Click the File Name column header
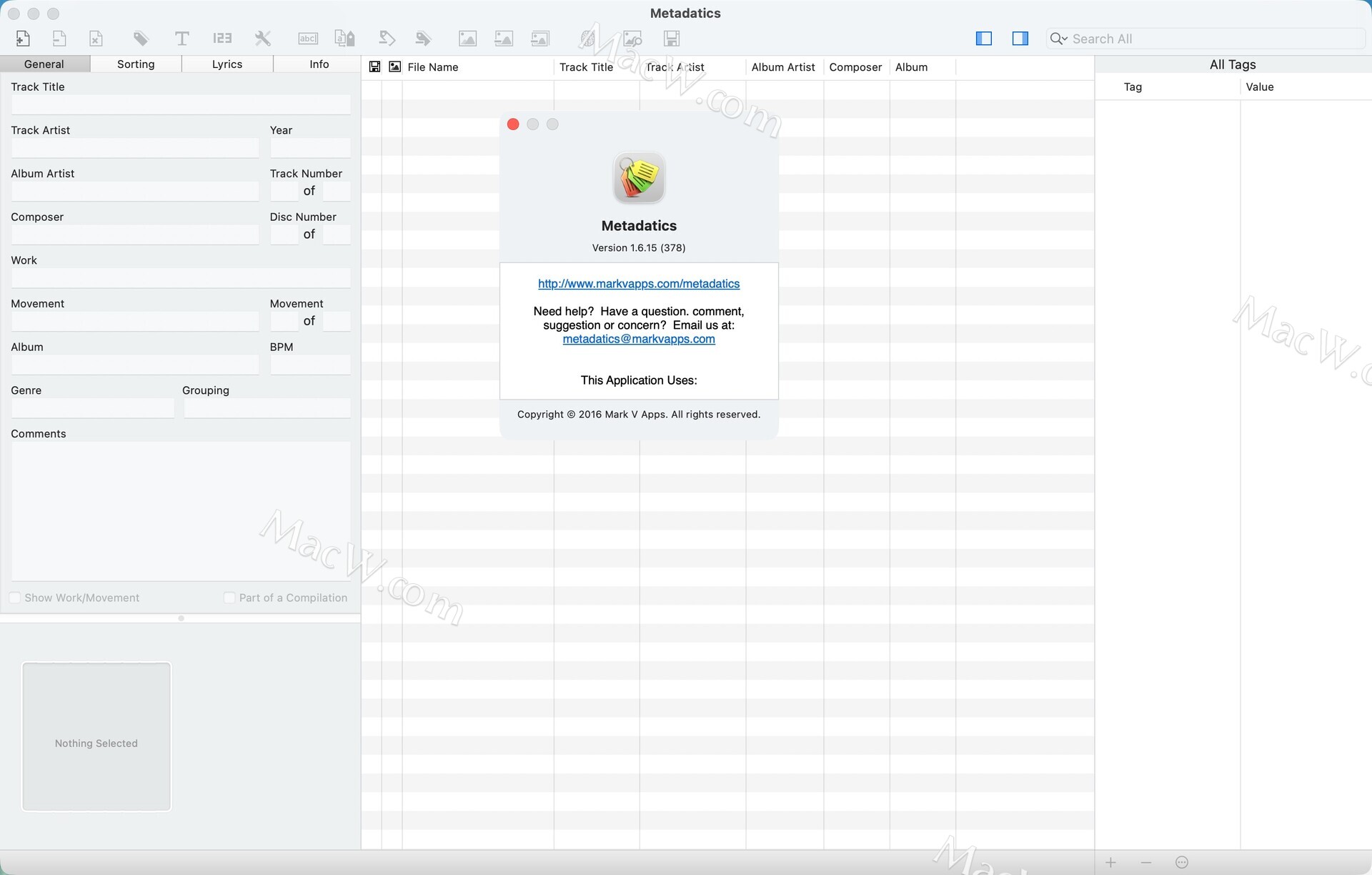1372x875 pixels. (433, 67)
